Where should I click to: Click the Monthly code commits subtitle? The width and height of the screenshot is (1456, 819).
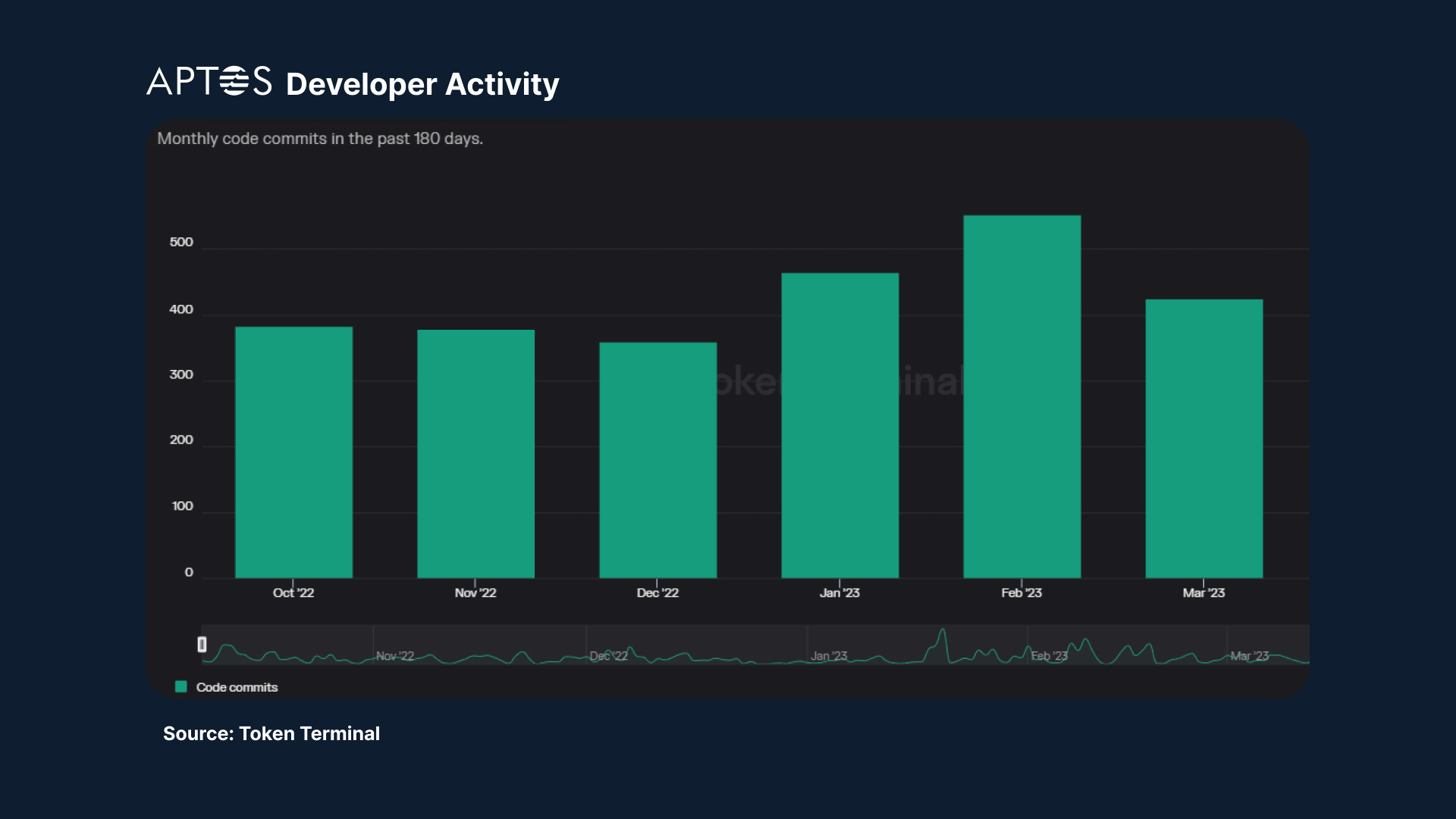pos(319,139)
